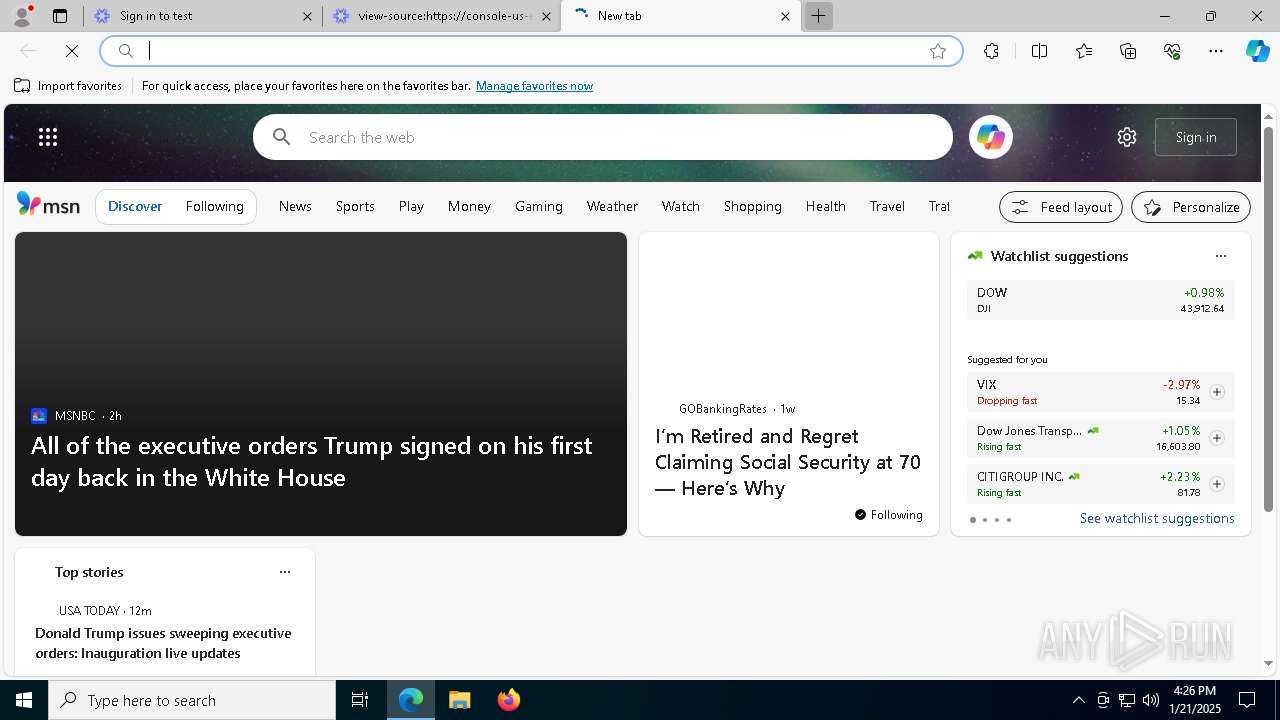1280x720 pixels.
Task: Open the volume control in tray
Action: click(1151, 700)
